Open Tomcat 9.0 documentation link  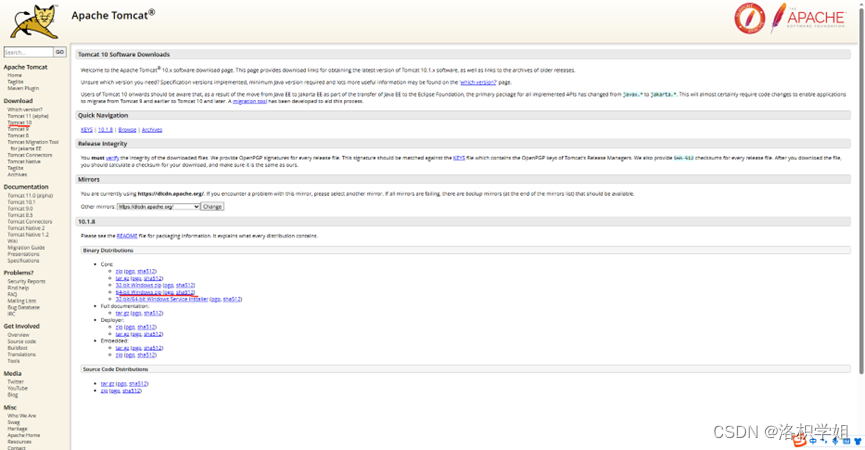pos(20,209)
